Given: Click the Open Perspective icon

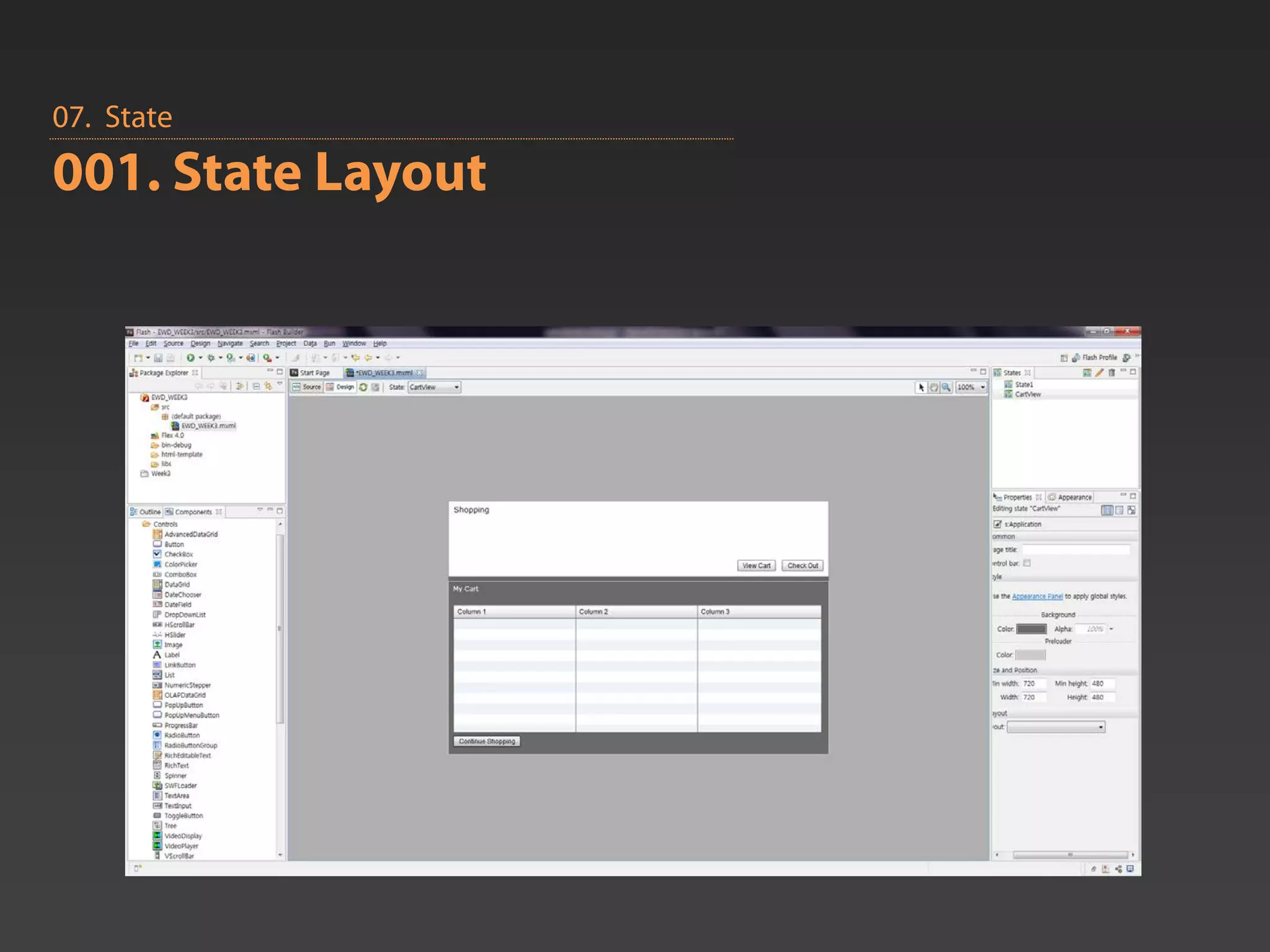Looking at the screenshot, I should [1064, 358].
